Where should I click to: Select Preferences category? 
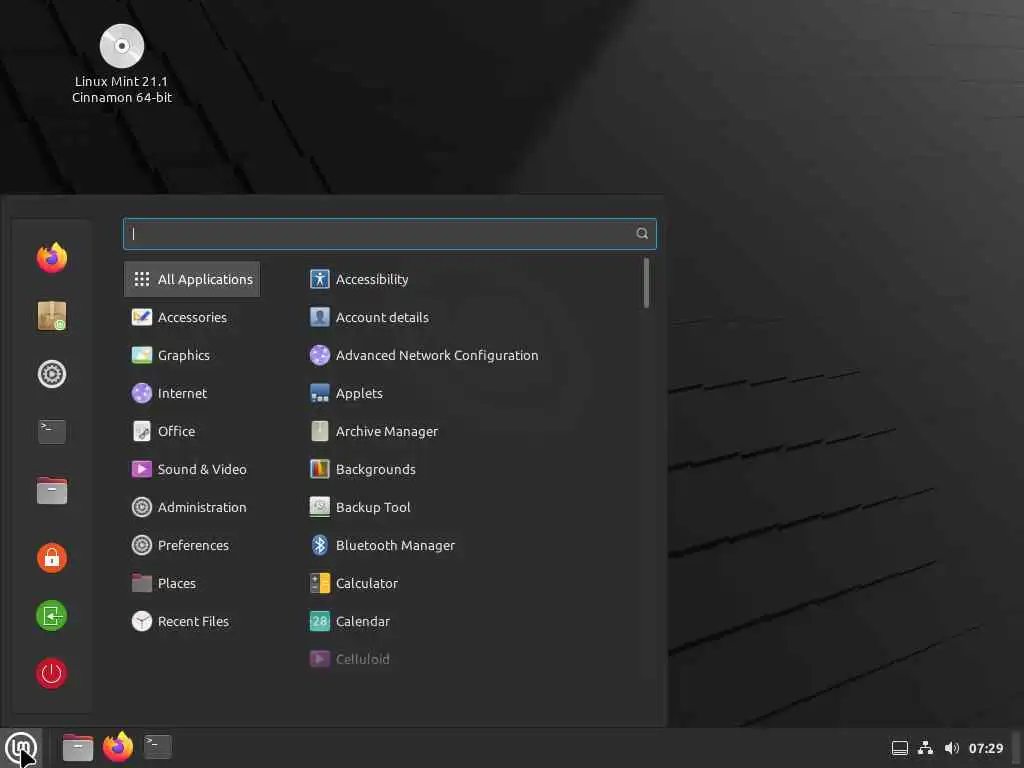pyautogui.click(x=180, y=545)
